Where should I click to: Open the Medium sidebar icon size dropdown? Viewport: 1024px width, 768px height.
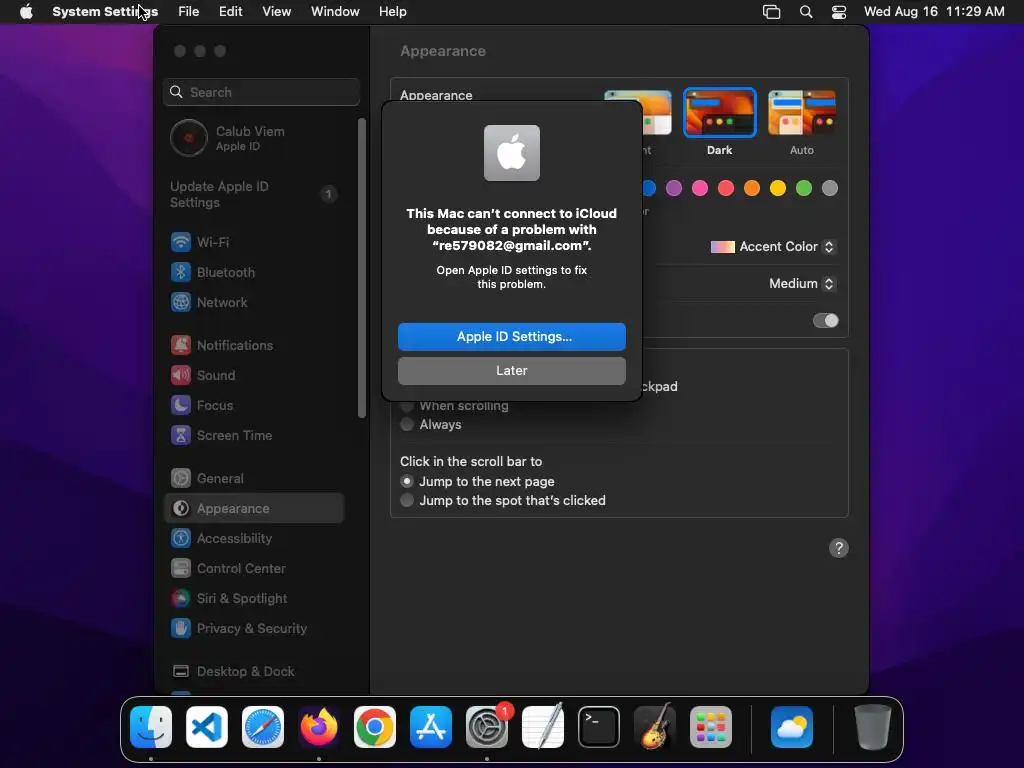tap(802, 283)
